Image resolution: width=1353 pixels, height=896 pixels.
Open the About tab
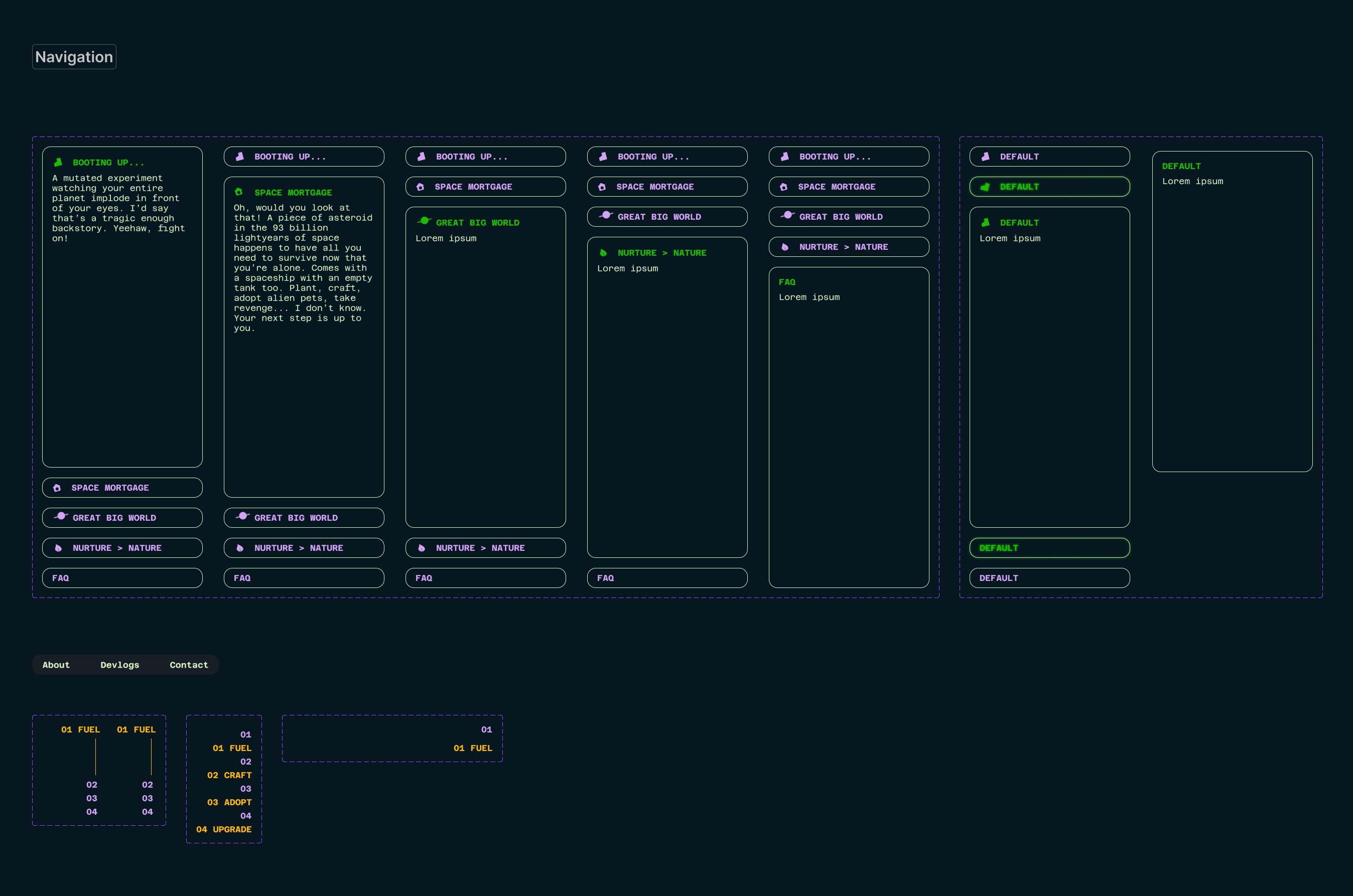tap(56, 665)
